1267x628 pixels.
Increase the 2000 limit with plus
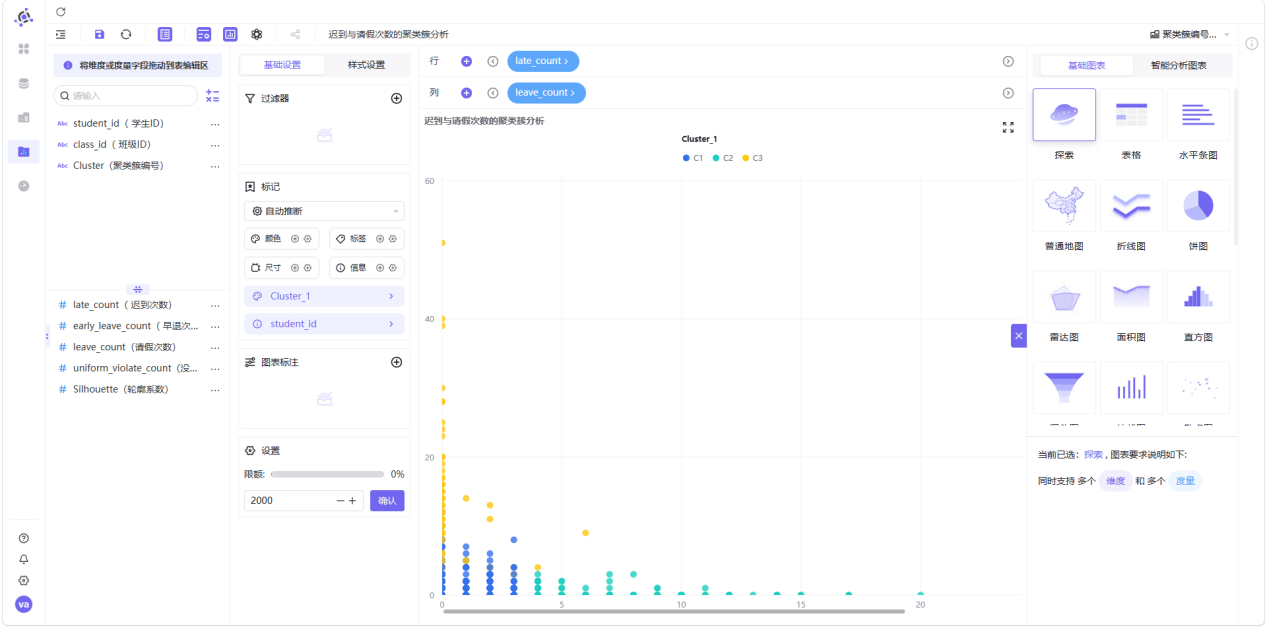(353, 500)
